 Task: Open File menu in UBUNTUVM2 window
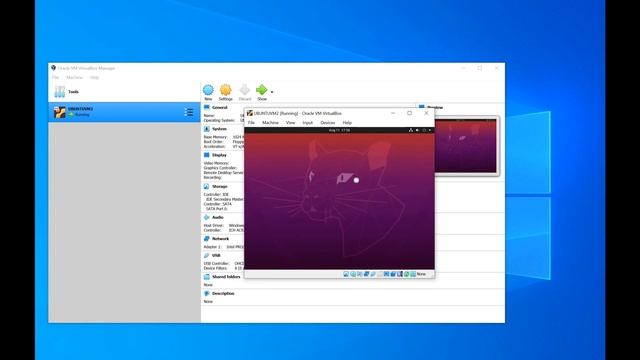tap(251, 122)
